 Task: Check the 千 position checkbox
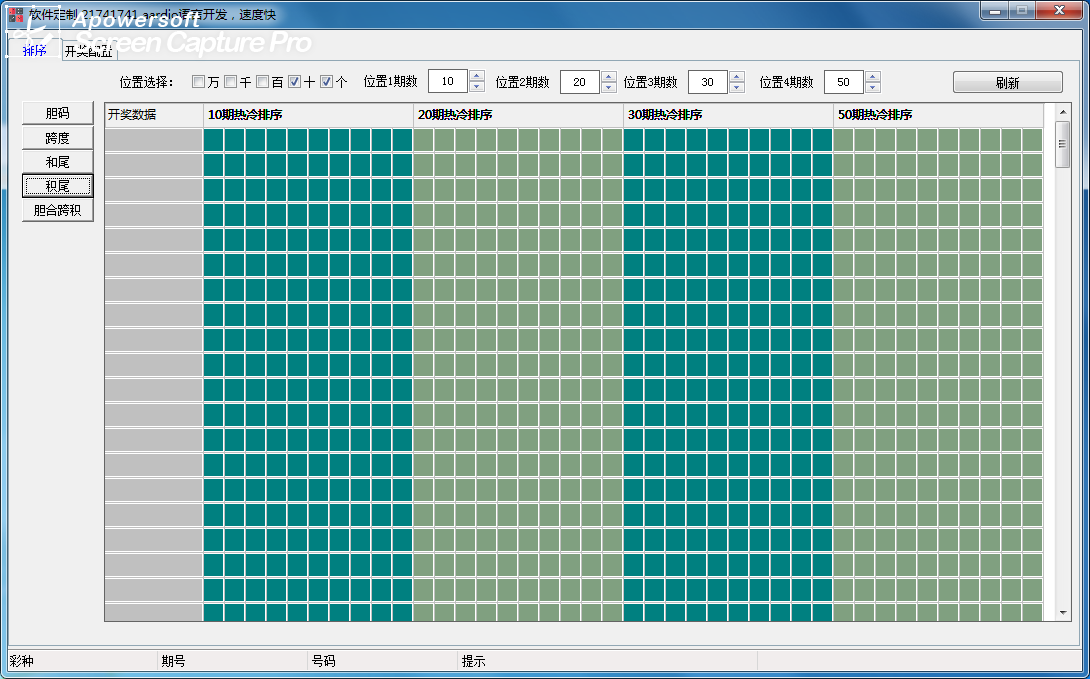(230, 82)
